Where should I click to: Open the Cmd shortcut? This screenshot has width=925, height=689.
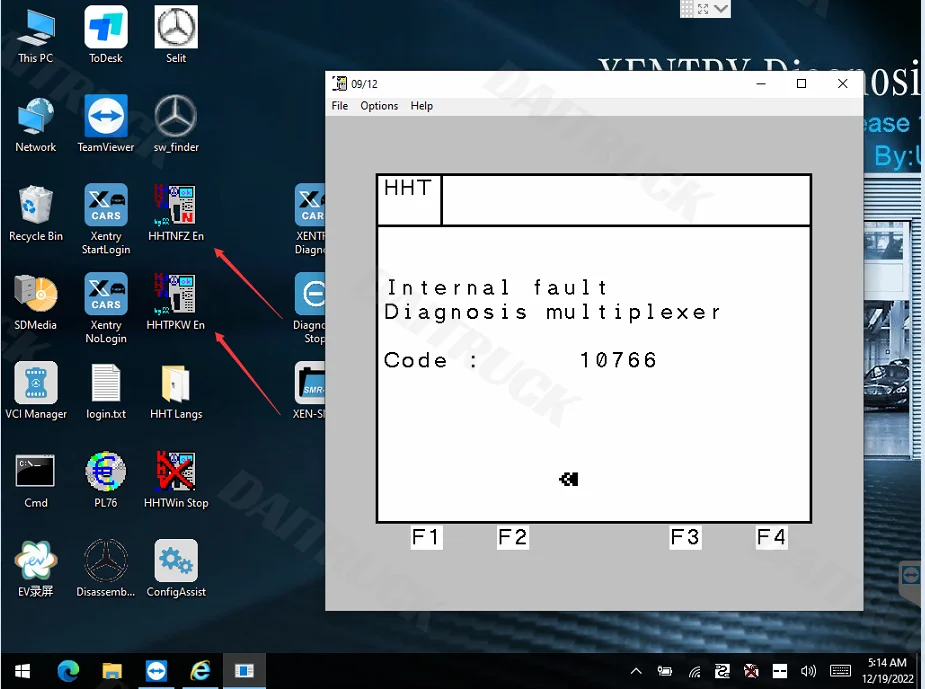(x=35, y=481)
